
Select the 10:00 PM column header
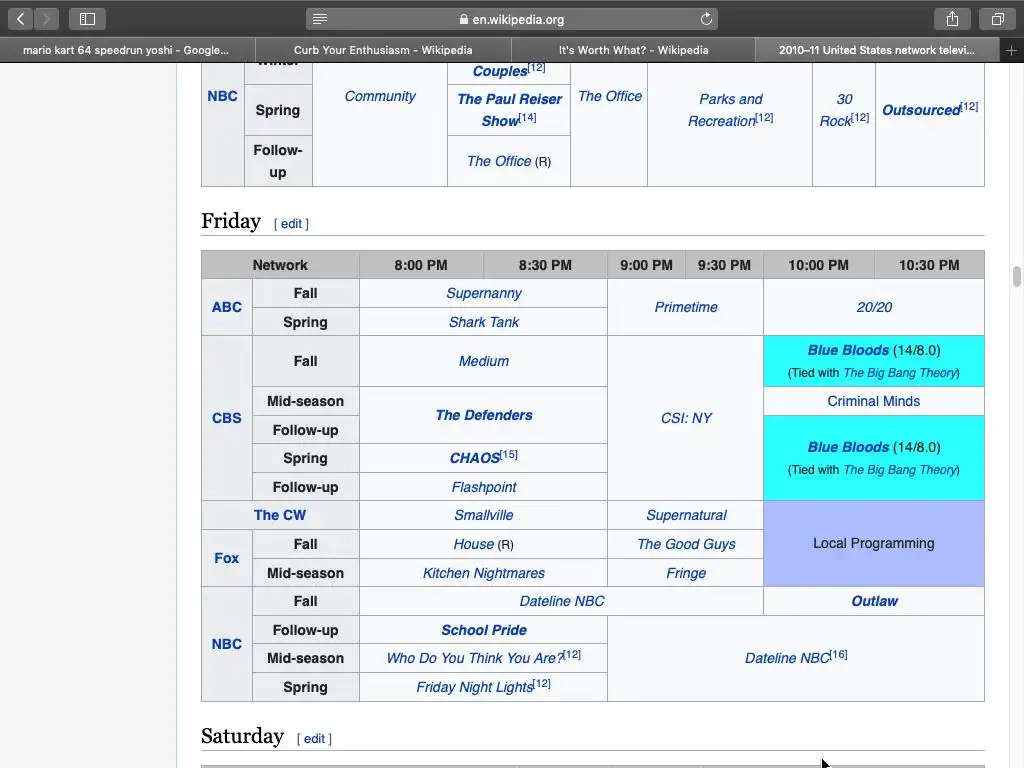[x=818, y=265]
